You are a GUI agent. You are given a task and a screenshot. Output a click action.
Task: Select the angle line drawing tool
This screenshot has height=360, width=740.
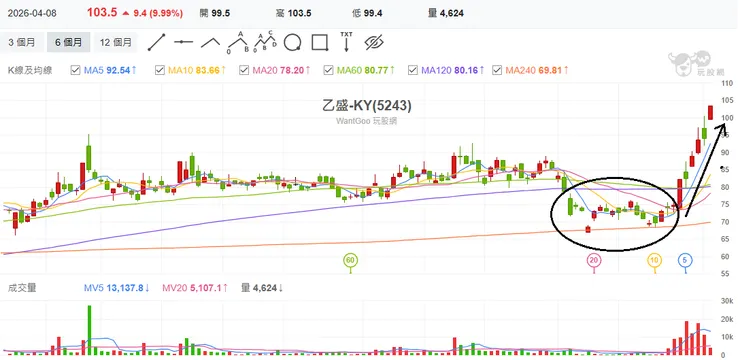[x=210, y=42]
